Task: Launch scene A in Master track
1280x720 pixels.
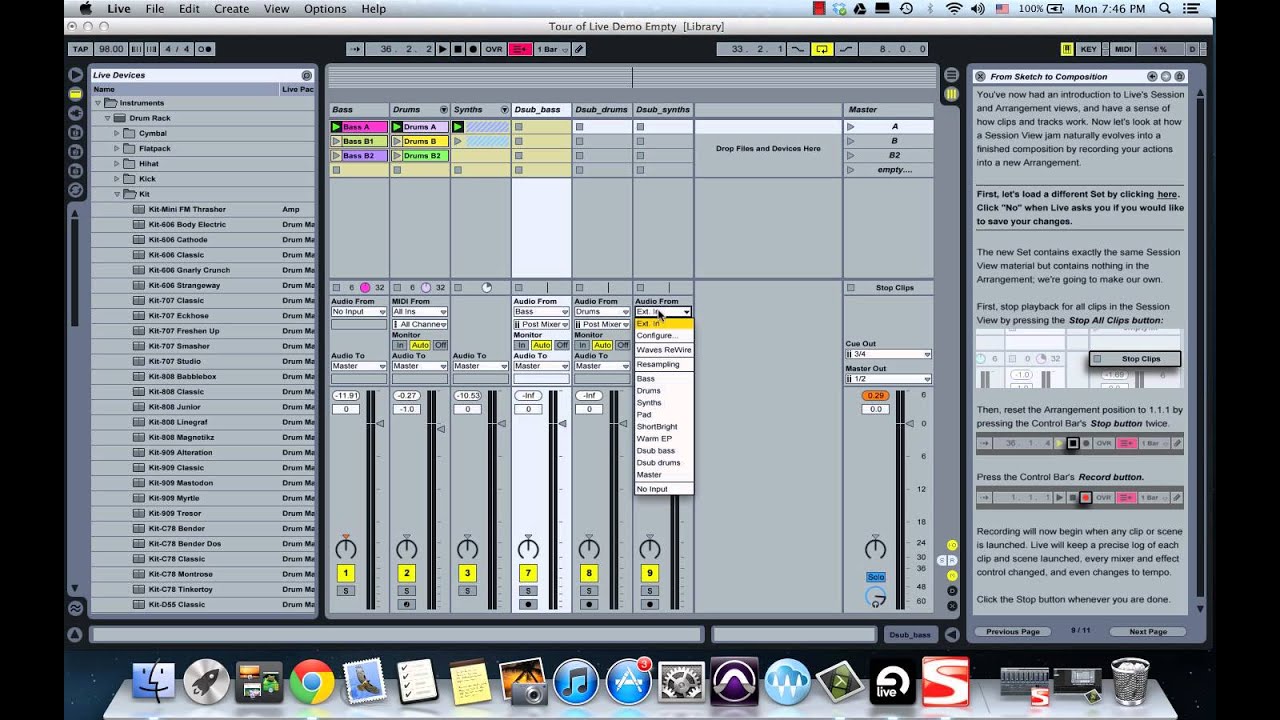Action: (851, 127)
